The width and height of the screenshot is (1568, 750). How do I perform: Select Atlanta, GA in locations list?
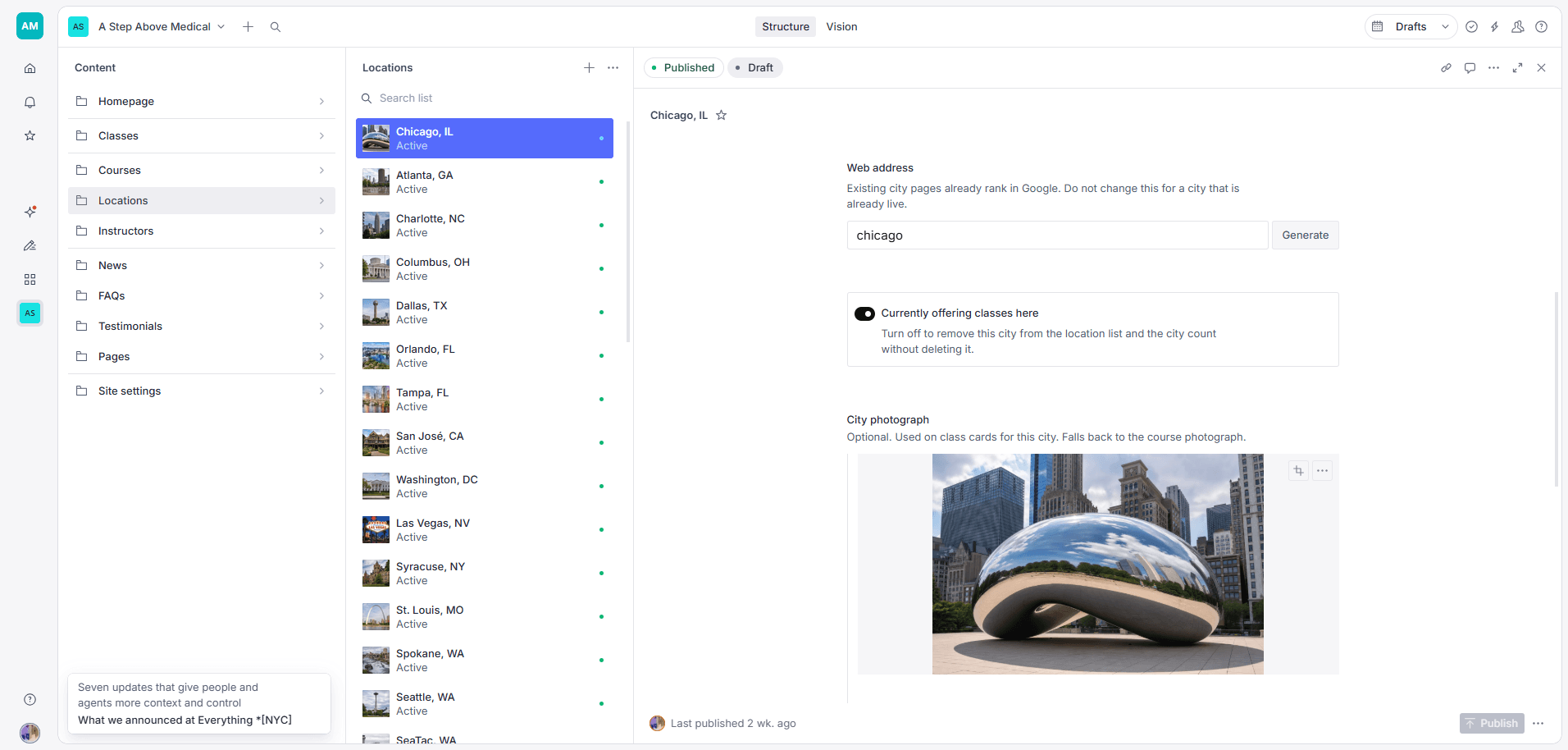(485, 181)
